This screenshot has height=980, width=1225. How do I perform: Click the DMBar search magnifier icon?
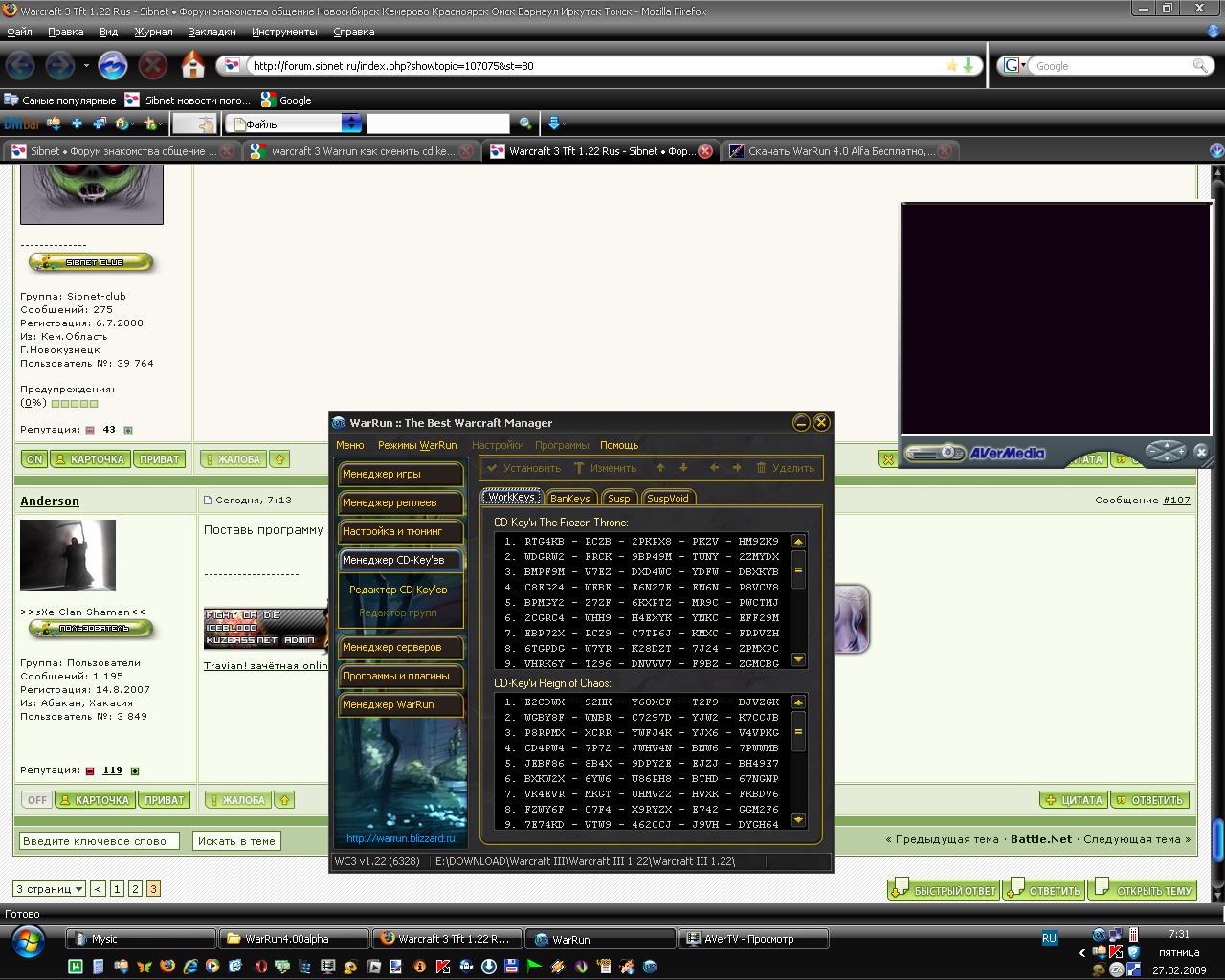(x=524, y=123)
